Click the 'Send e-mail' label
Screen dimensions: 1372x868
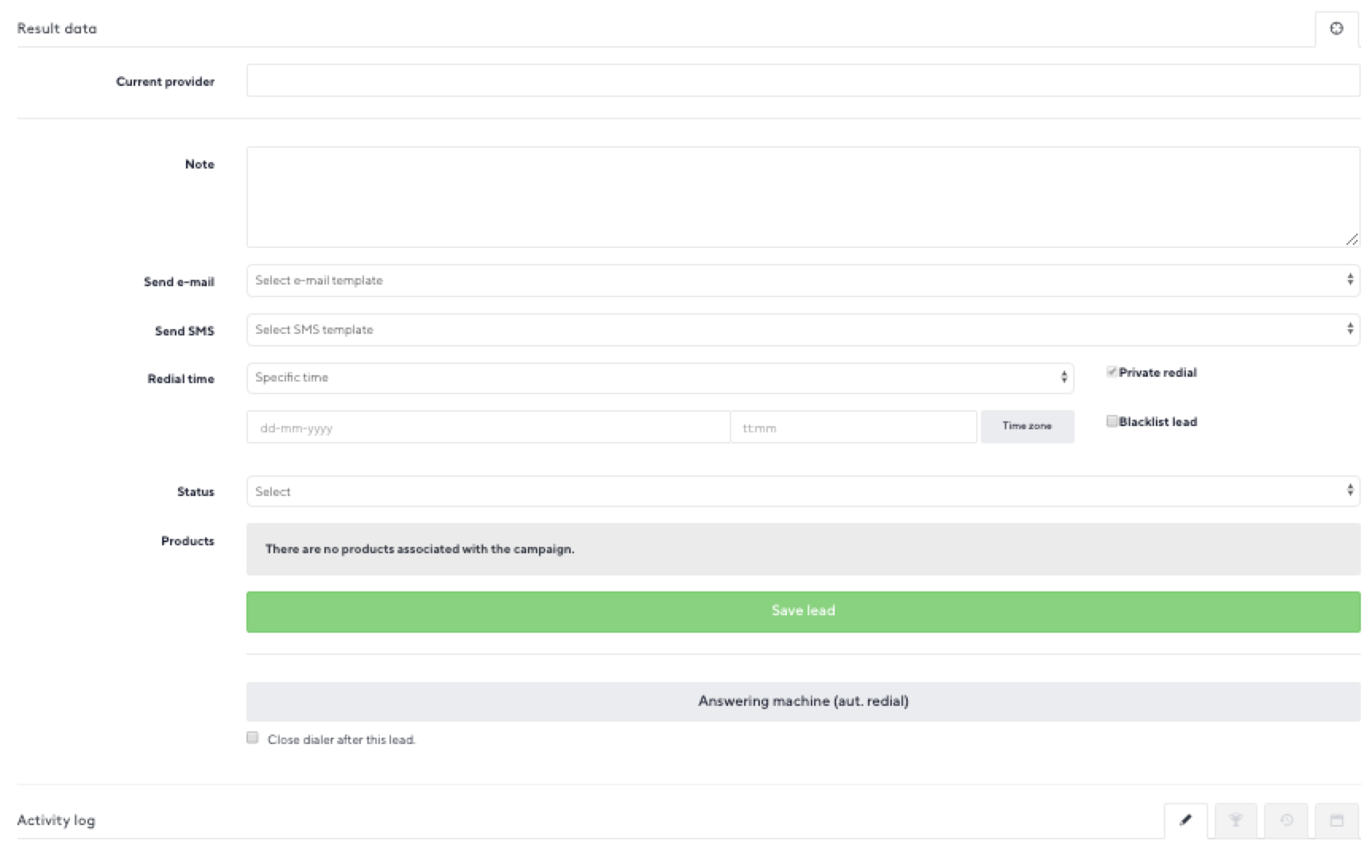179,282
